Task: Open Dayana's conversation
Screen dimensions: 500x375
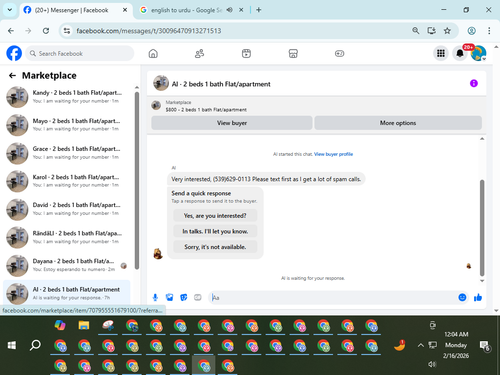Action: tap(67, 265)
